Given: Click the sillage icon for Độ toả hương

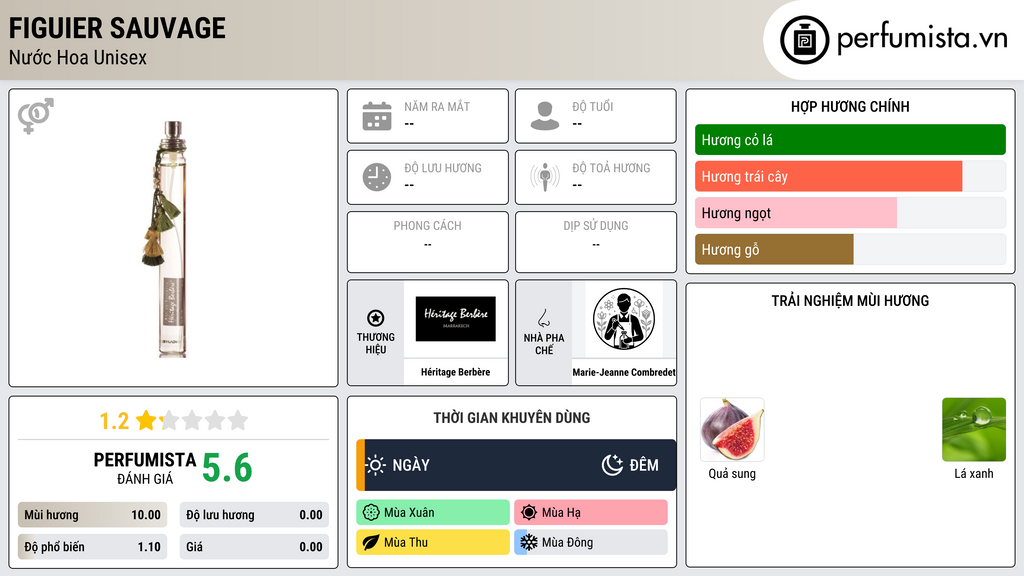Looking at the screenshot, I should pyautogui.click(x=545, y=177).
